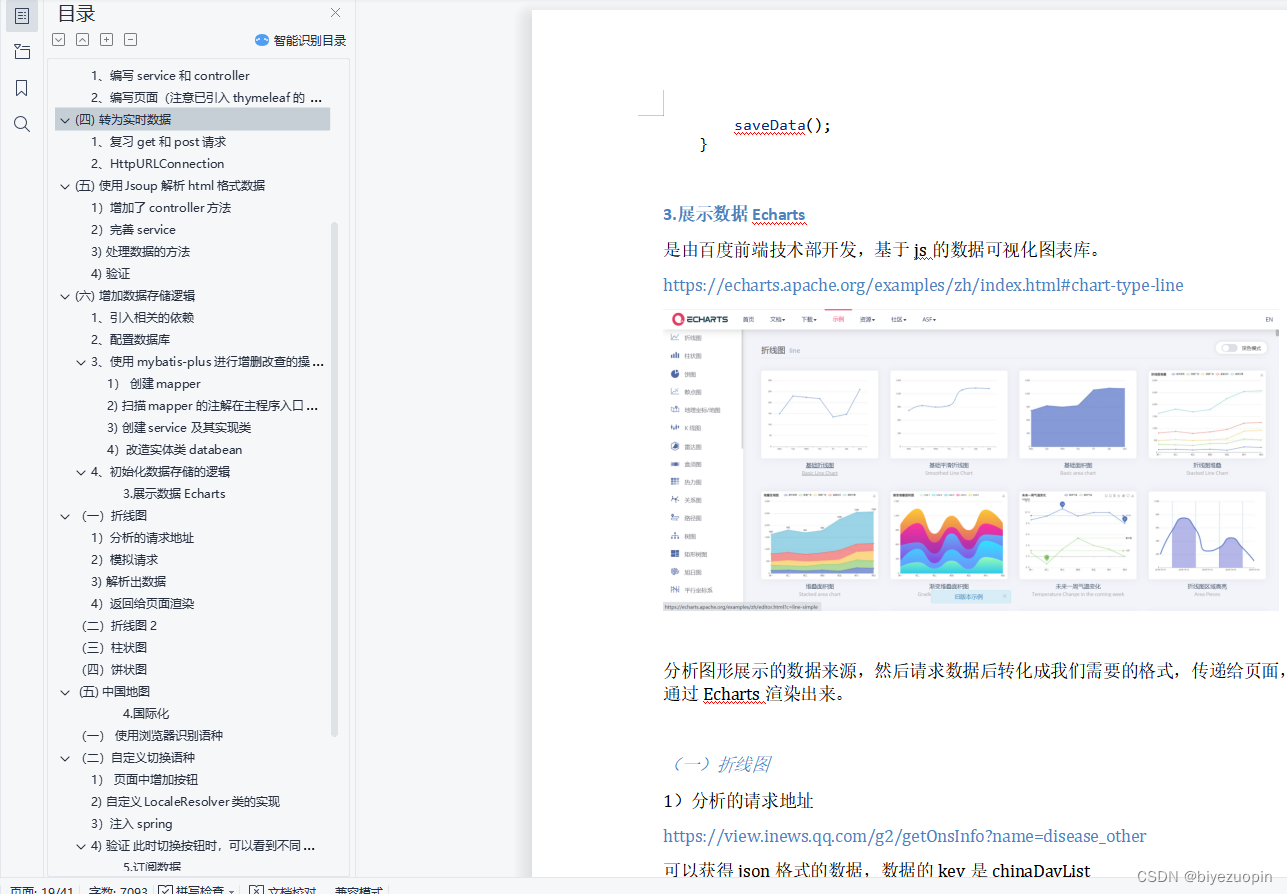Open the chapter navigation icon in sidebar
1287x894 pixels.
point(22,52)
